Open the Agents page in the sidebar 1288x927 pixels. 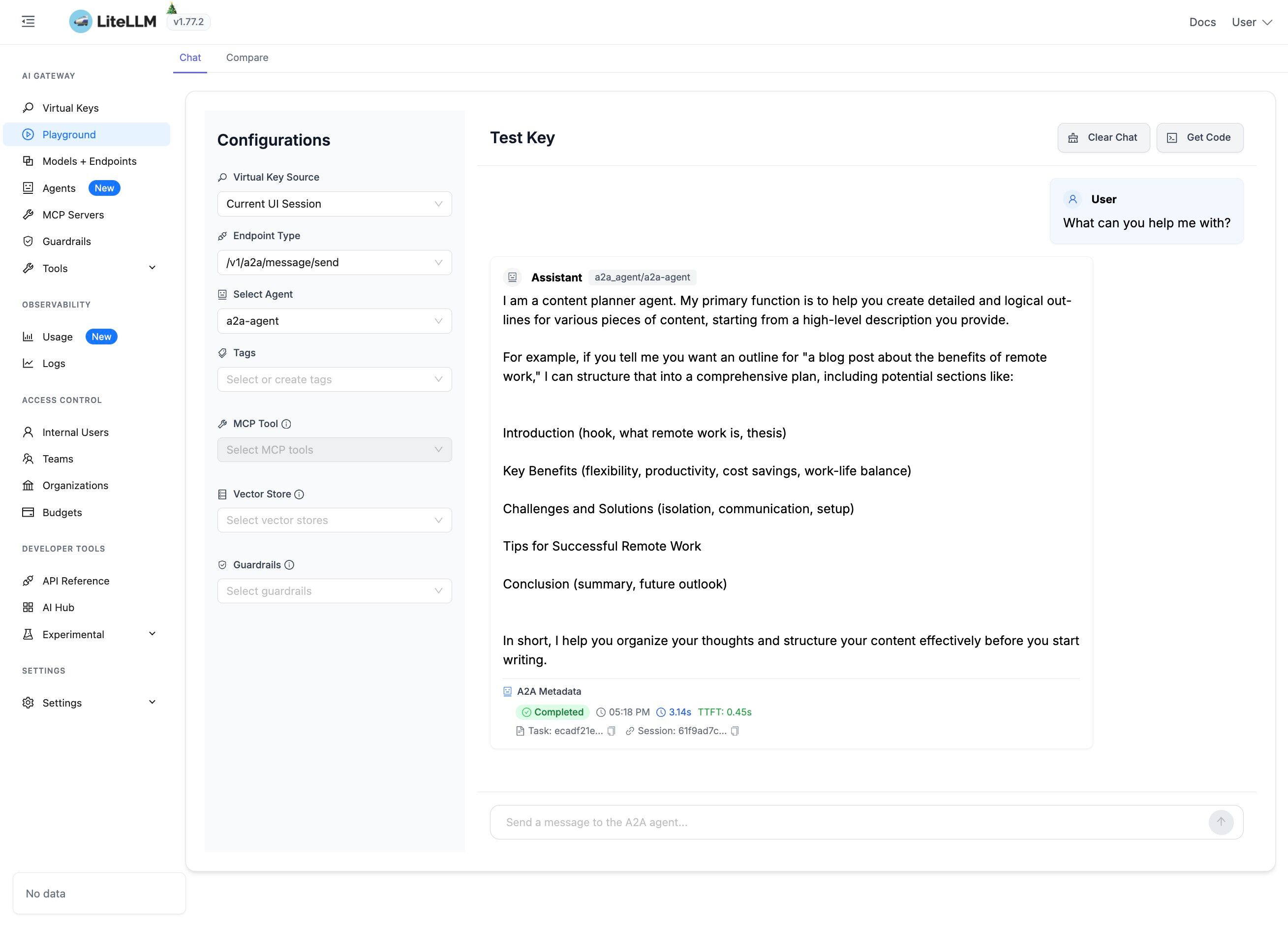(59, 188)
